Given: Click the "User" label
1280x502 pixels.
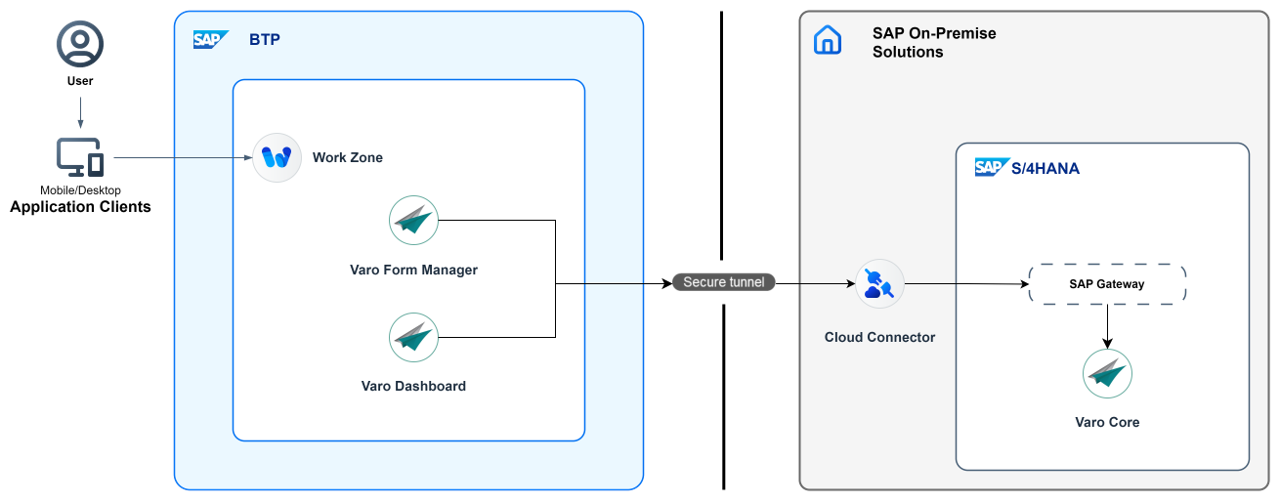Looking at the screenshot, I should (x=80, y=81).
